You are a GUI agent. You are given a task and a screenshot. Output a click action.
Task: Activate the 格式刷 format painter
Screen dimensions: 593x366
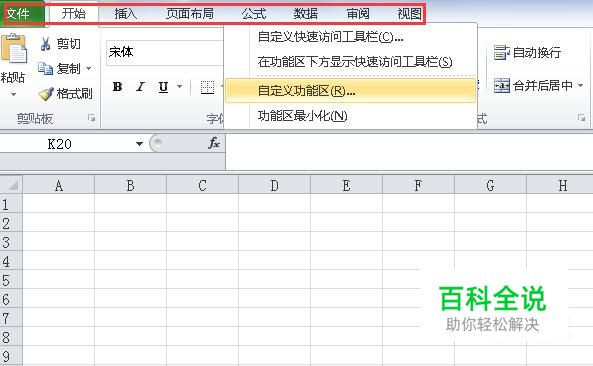(66, 94)
